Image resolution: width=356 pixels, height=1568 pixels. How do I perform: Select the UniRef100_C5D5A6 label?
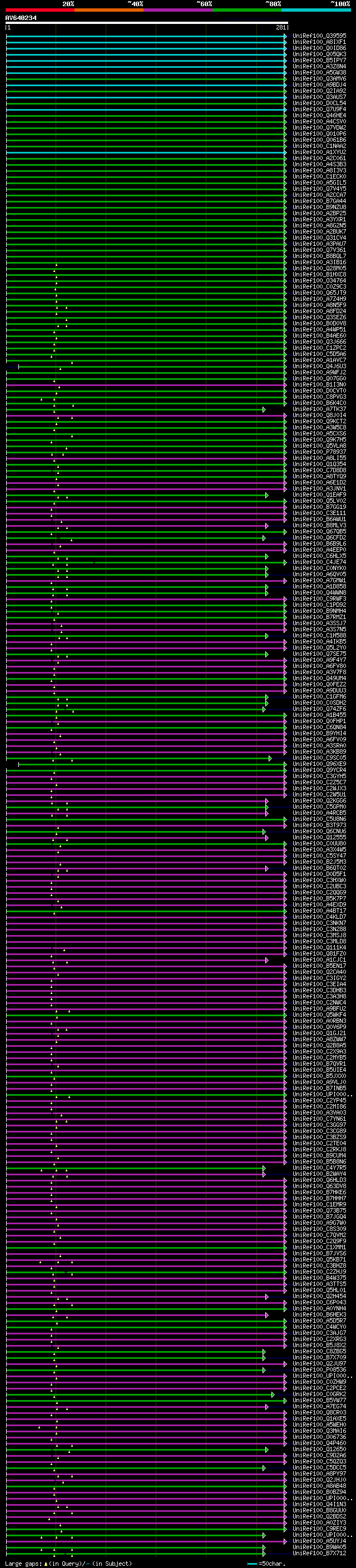tap(319, 354)
